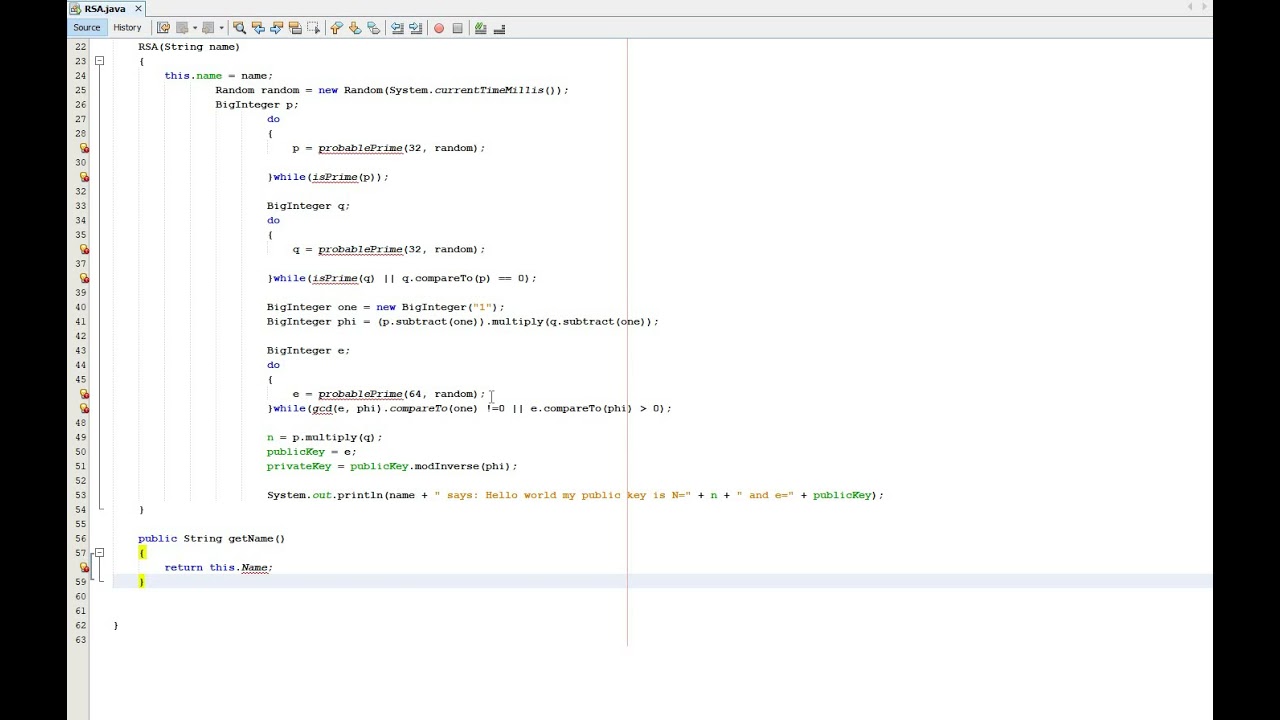Click 'this.name = name;' statement
The height and width of the screenshot is (720, 1280).
tap(218, 76)
